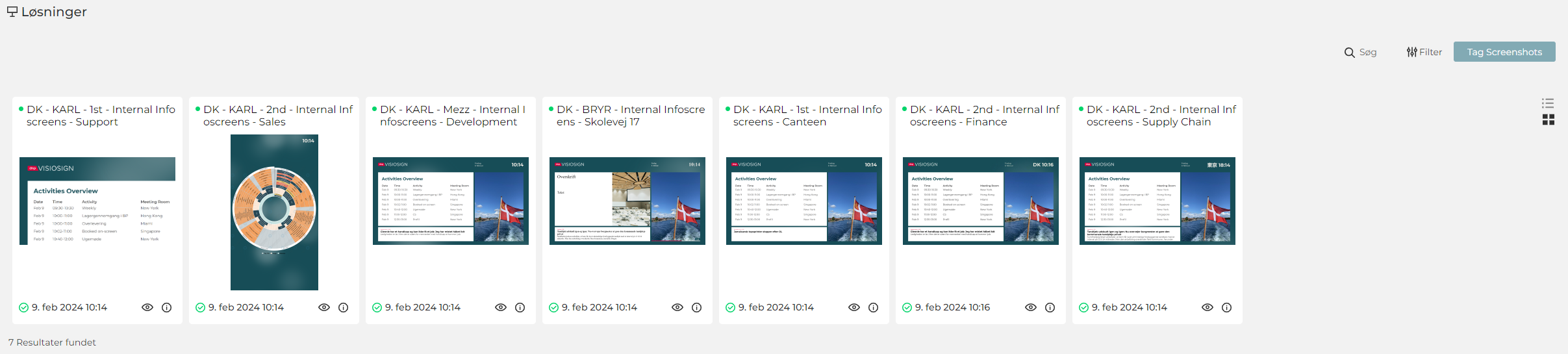The width and height of the screenshot is (1568, 354).
Task: Open title 'DK - KARL - 2nd - Internal Infoscreens - Sales'
Action: 278,116
